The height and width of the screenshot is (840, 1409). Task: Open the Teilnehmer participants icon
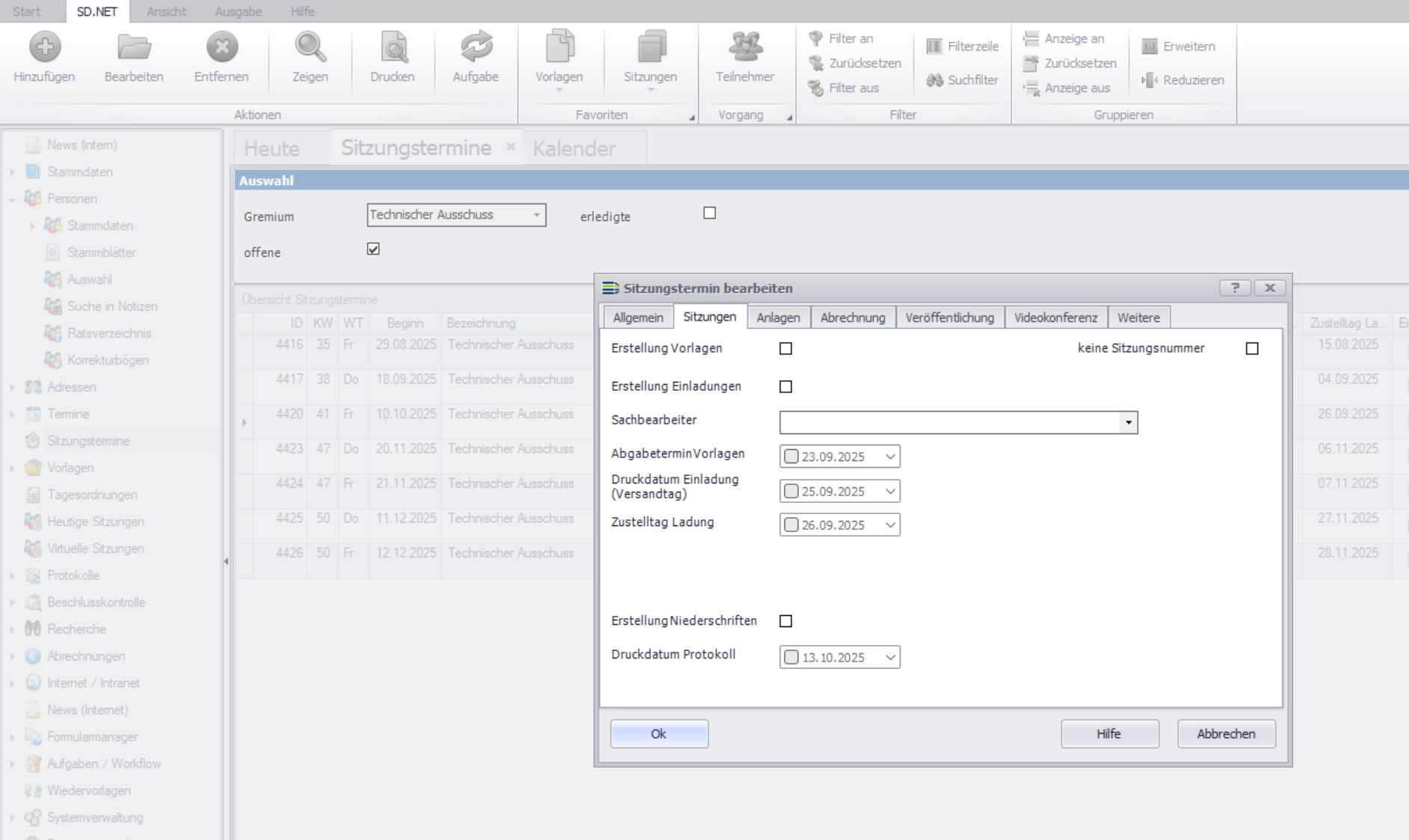744,48
